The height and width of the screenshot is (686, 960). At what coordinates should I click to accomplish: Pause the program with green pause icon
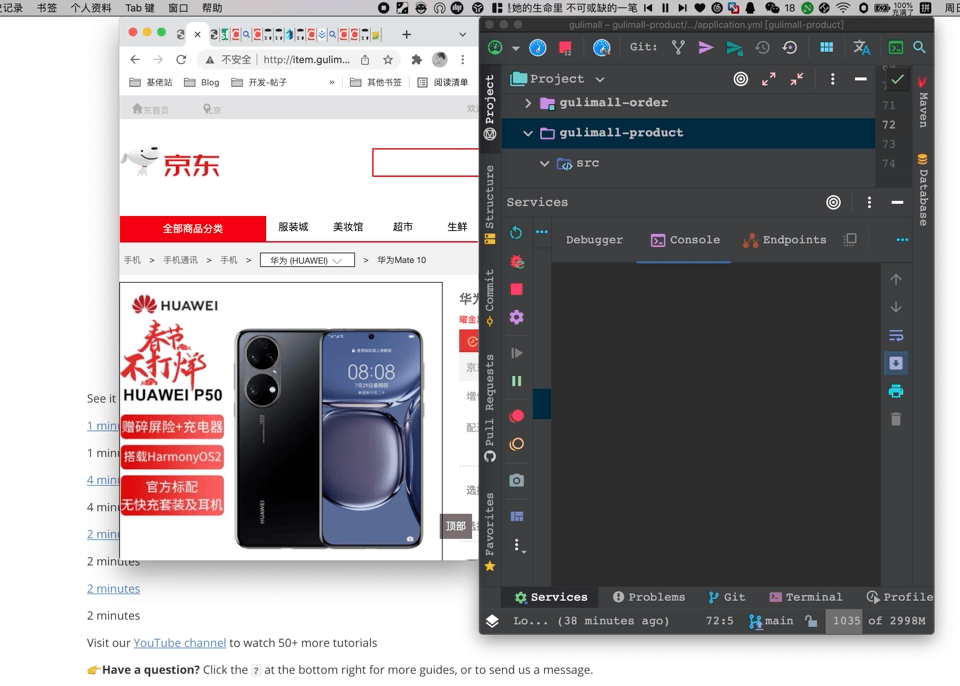point(517,381)
